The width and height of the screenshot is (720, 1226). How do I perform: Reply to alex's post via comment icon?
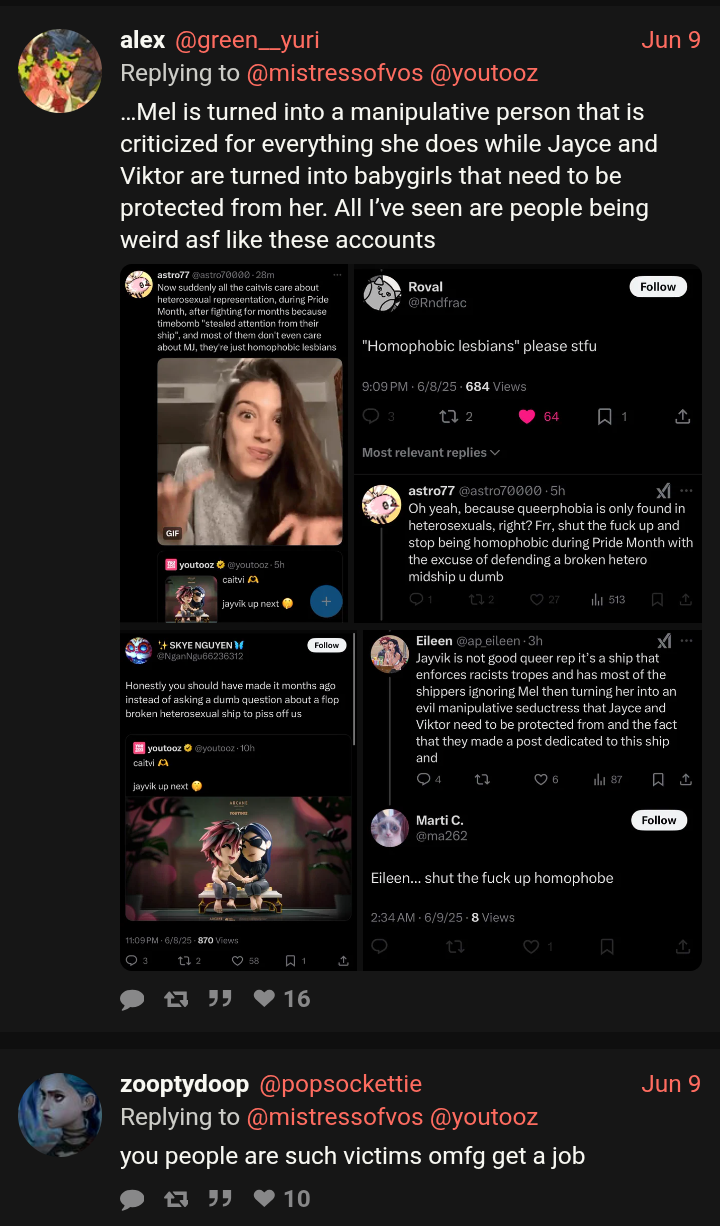(x=132, y=999)
